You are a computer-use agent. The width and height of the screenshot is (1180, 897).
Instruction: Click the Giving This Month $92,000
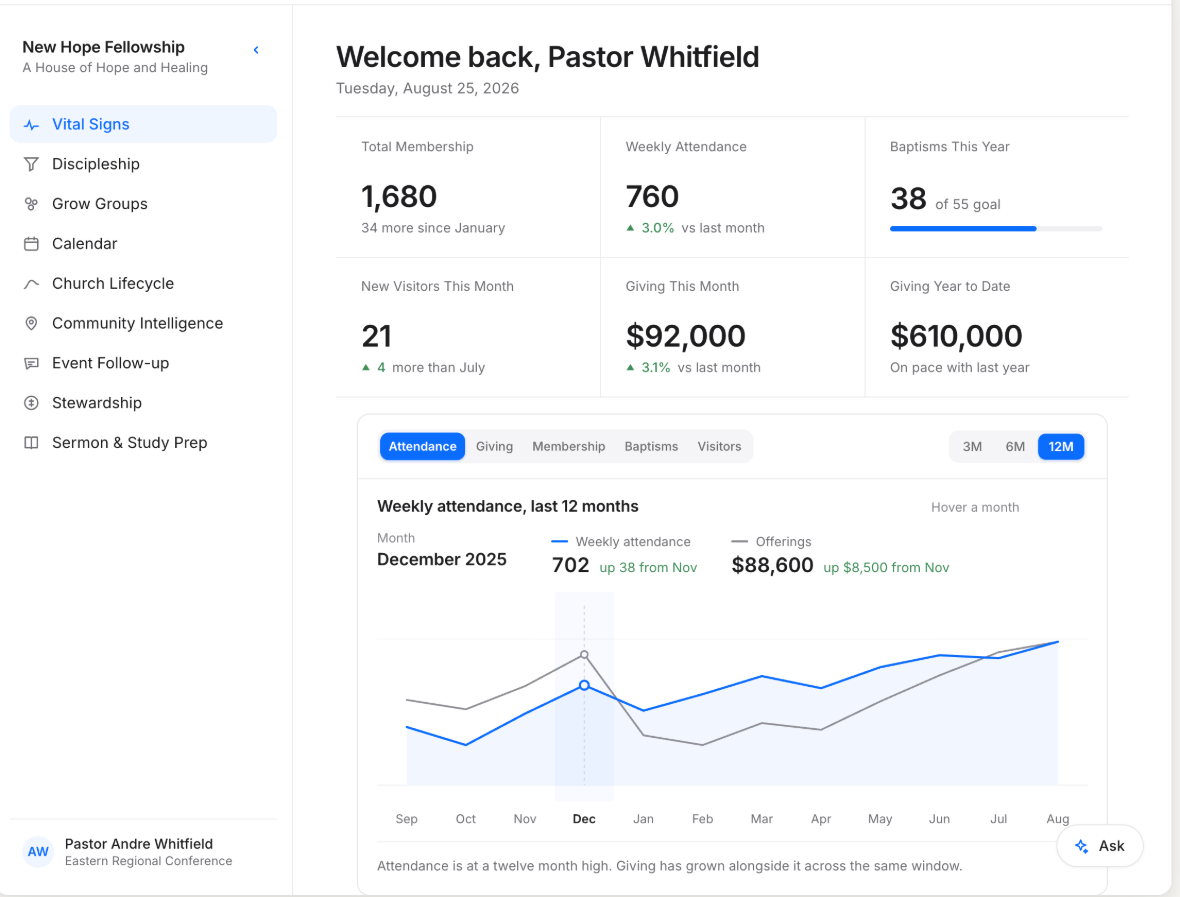tap(686, 336)
